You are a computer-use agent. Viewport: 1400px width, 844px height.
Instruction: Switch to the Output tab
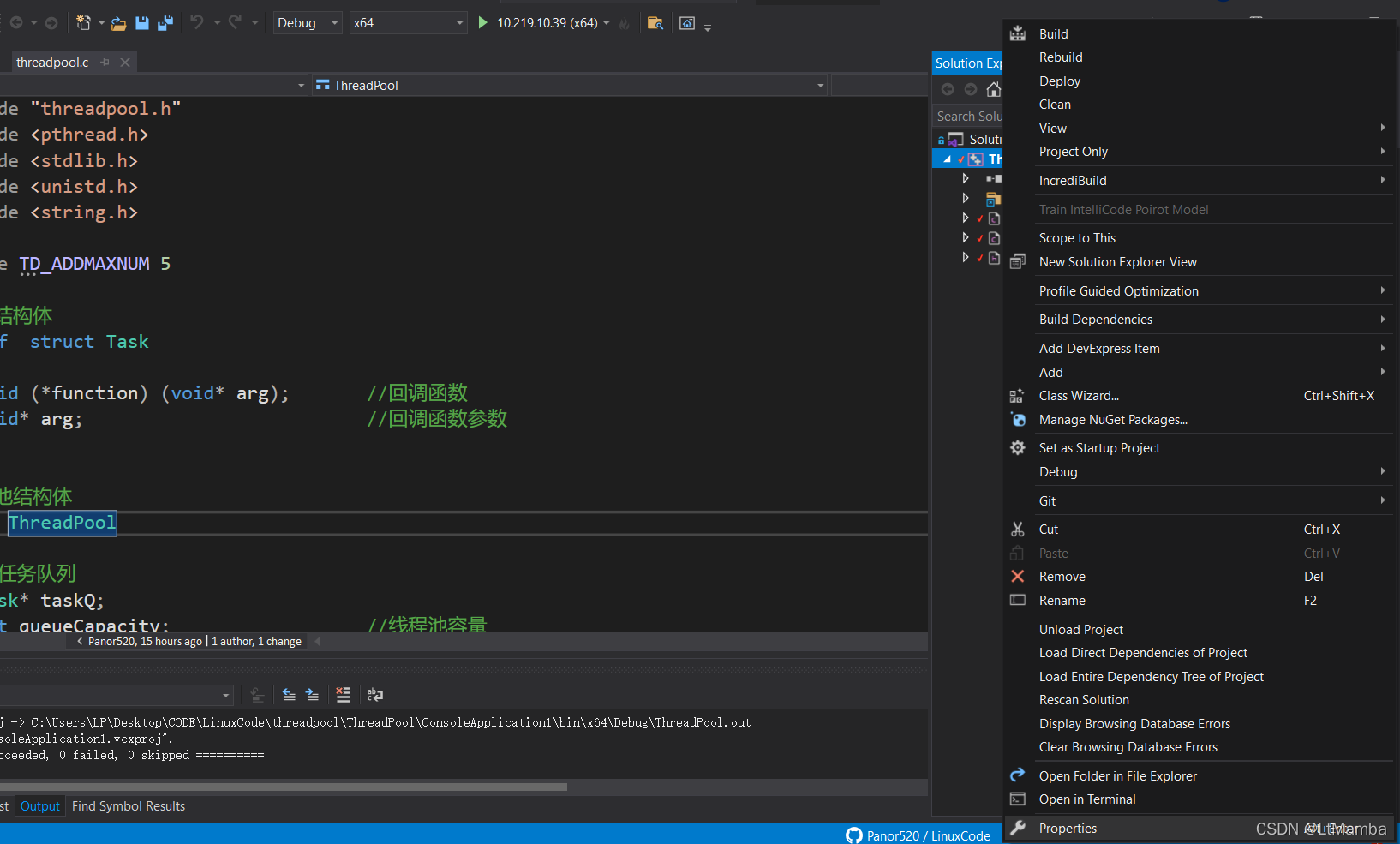[40, 806]
